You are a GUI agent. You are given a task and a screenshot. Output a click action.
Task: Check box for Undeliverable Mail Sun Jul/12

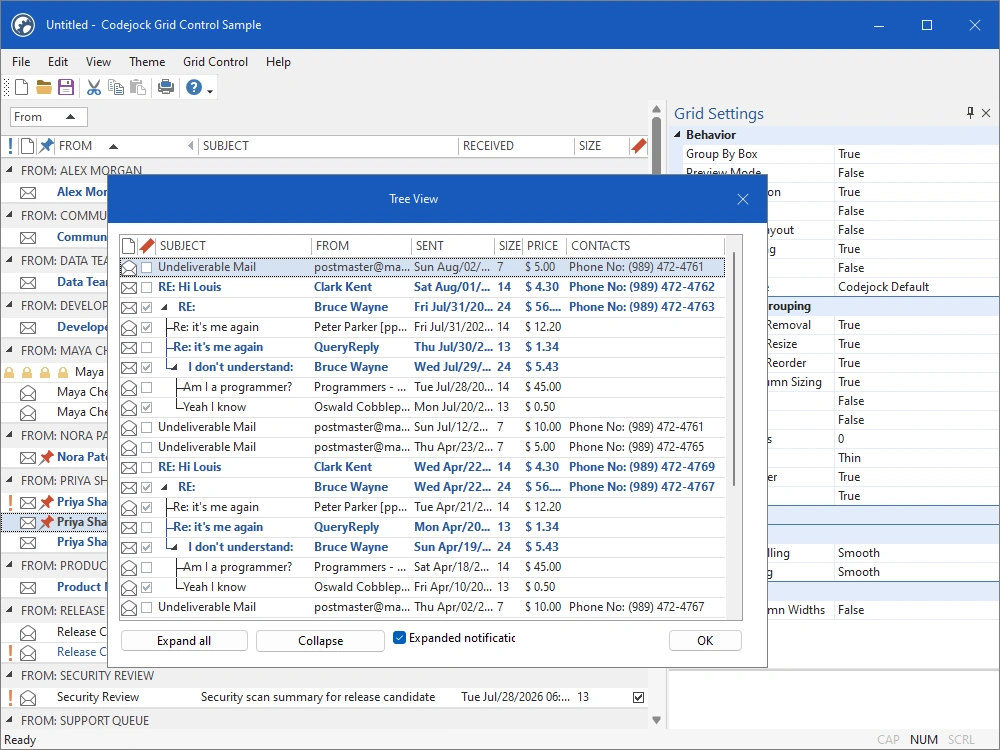147,427
